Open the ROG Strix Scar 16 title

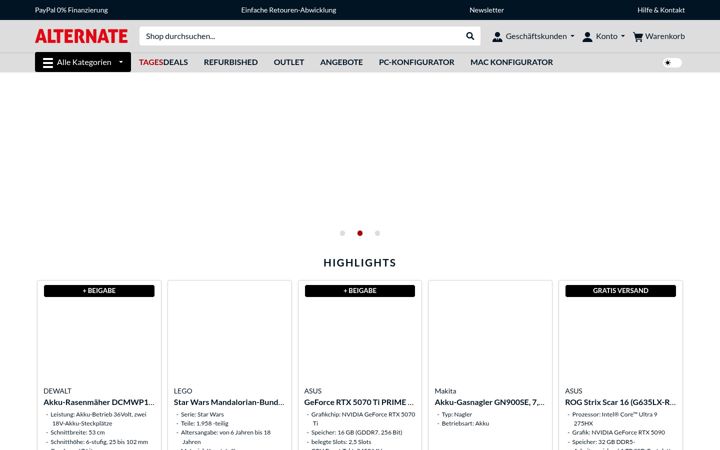pos(620,402)
